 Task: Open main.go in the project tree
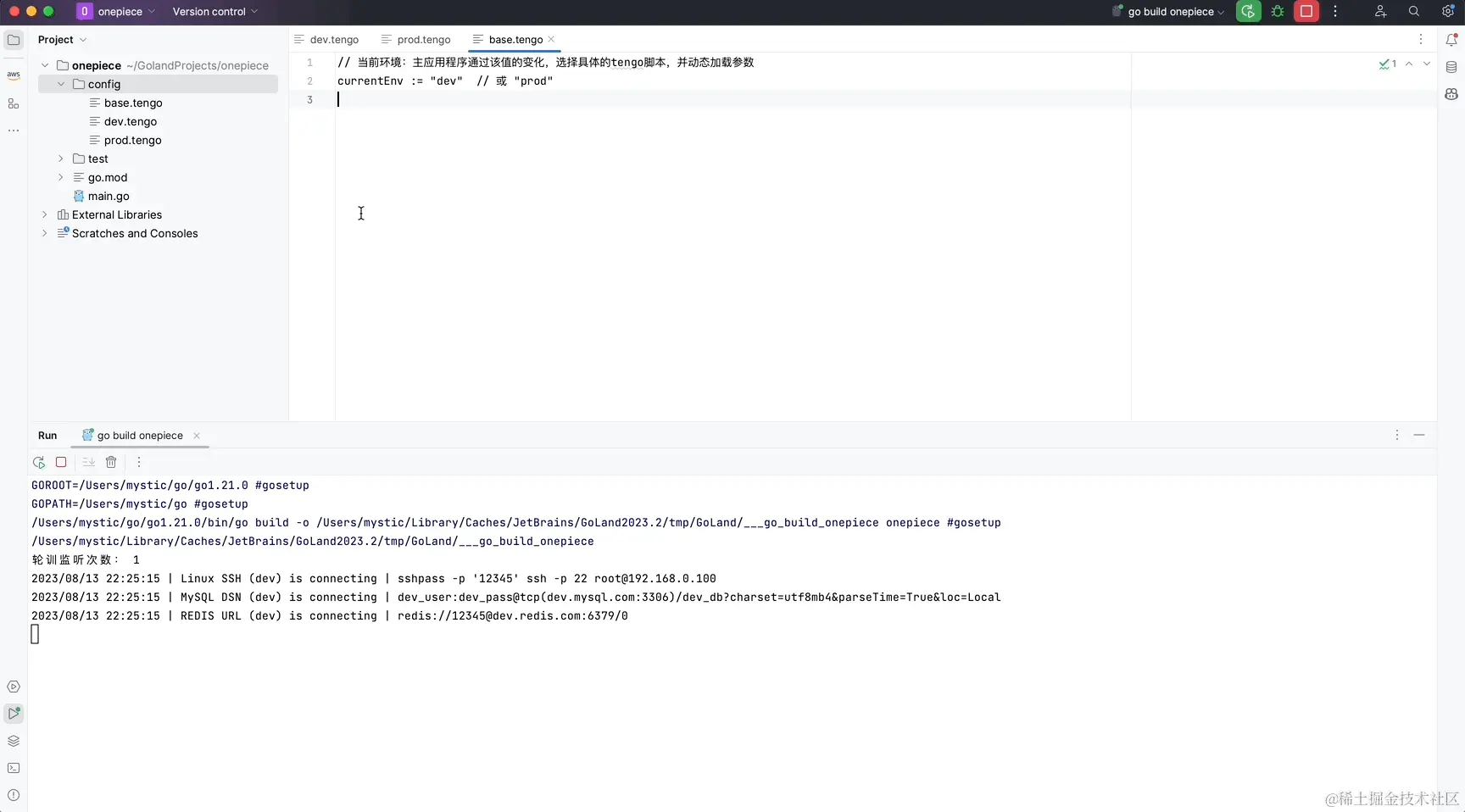pos(109,196)
